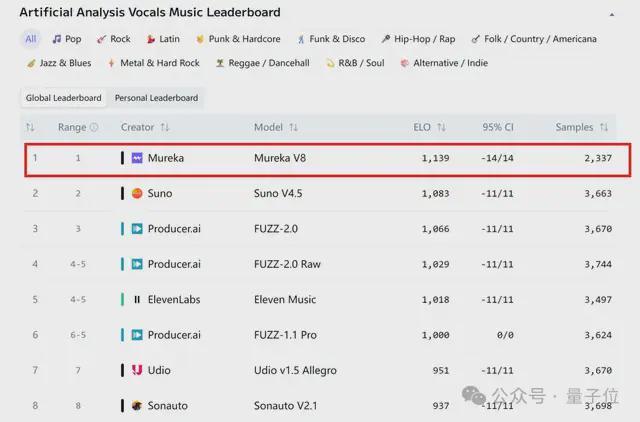Collapse the leaderboard panel using top-right arrow
The width and height of the screenshot is (640, 422).
click(x=611, y=15)
